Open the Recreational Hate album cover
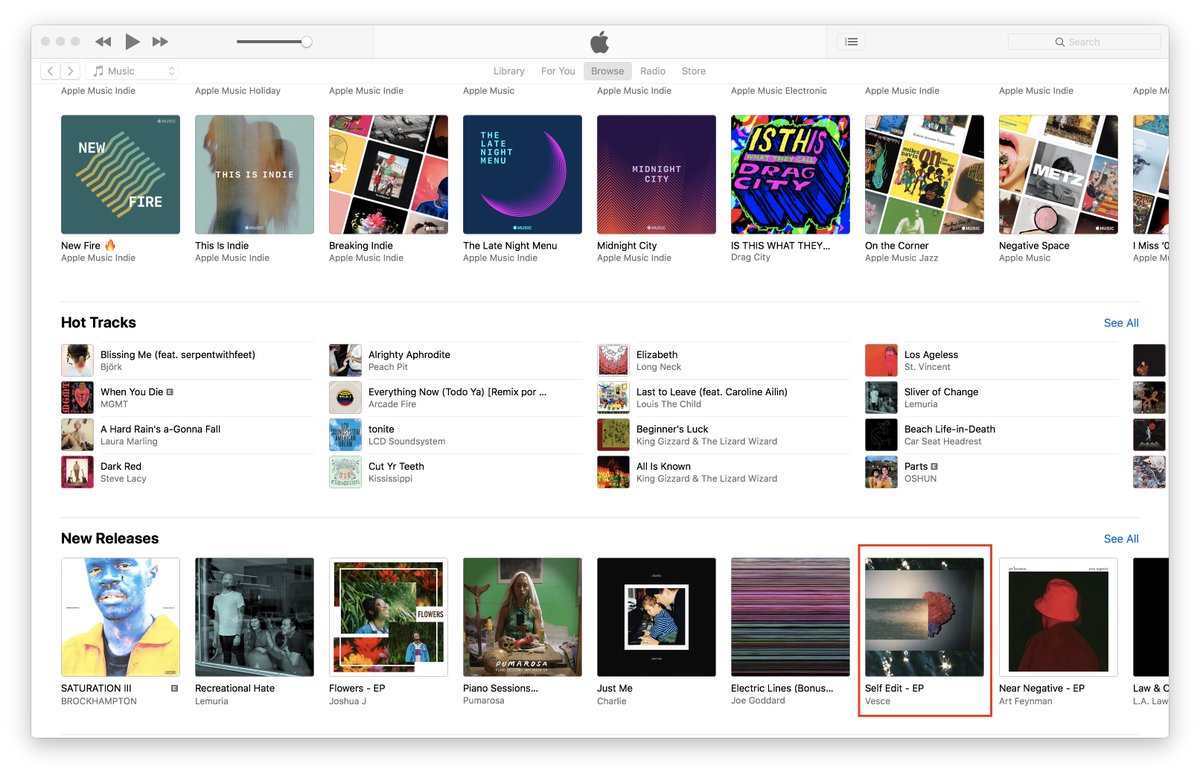The image size is (1200, 775). (254, 617)
